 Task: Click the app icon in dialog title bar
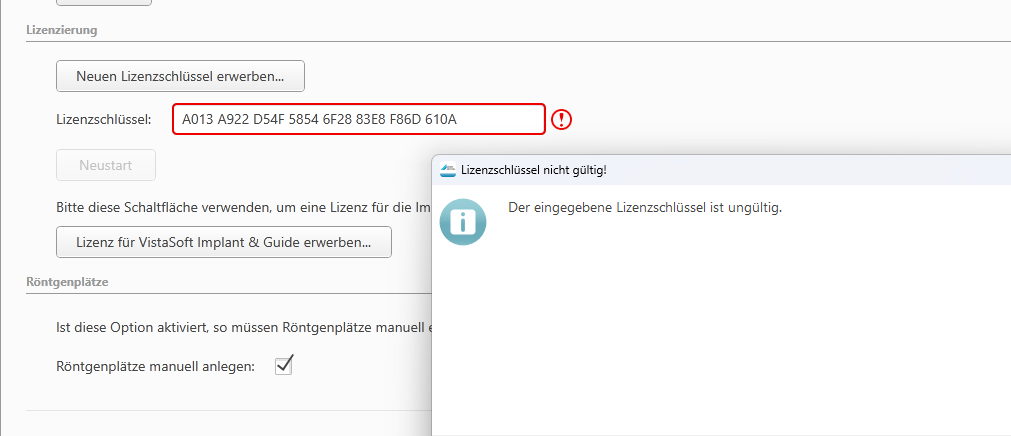[x=449, y=170]
